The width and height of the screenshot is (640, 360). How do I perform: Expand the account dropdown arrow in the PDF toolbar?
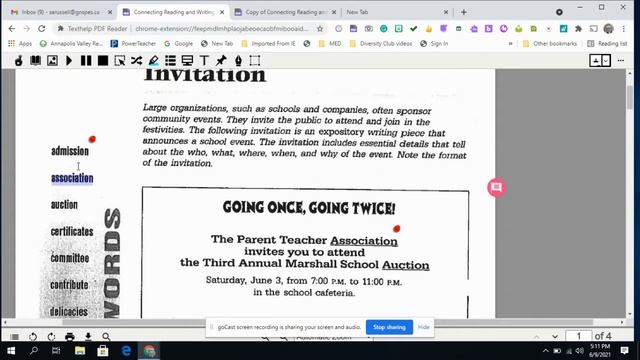coord(606,61)
